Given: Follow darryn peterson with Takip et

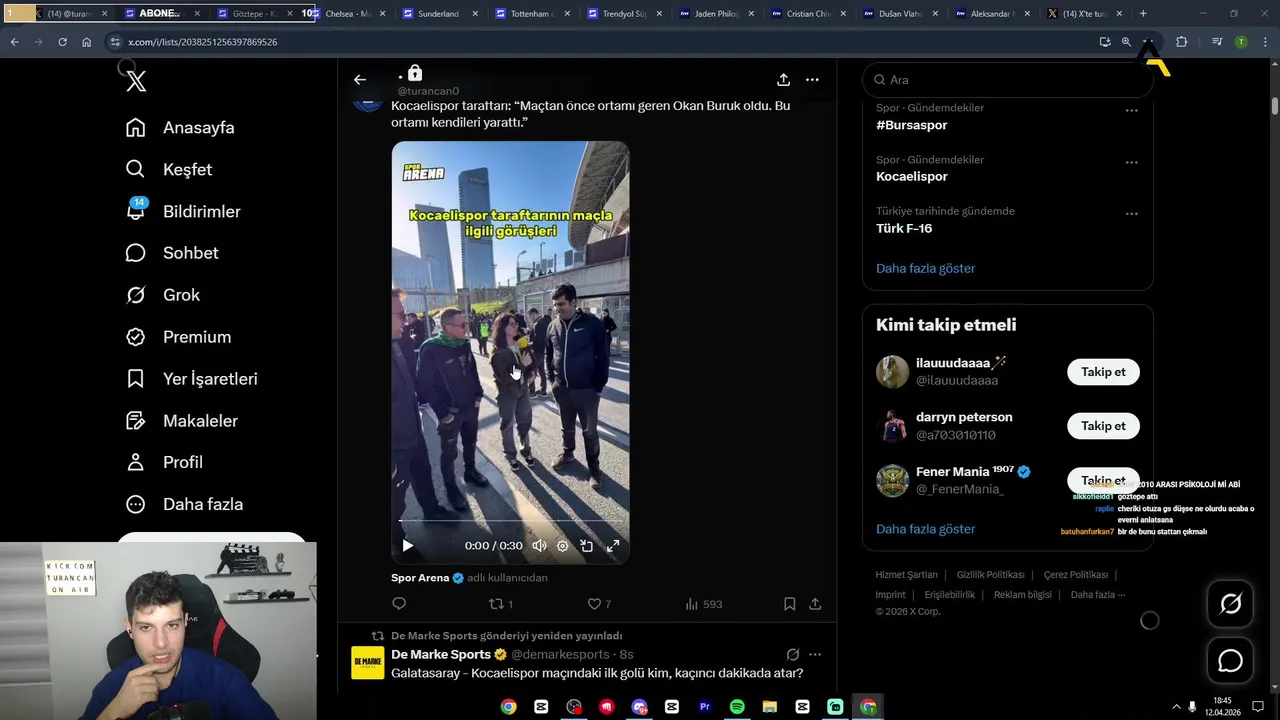Looking at the screenshot, I should click(x=1103, y=426).
